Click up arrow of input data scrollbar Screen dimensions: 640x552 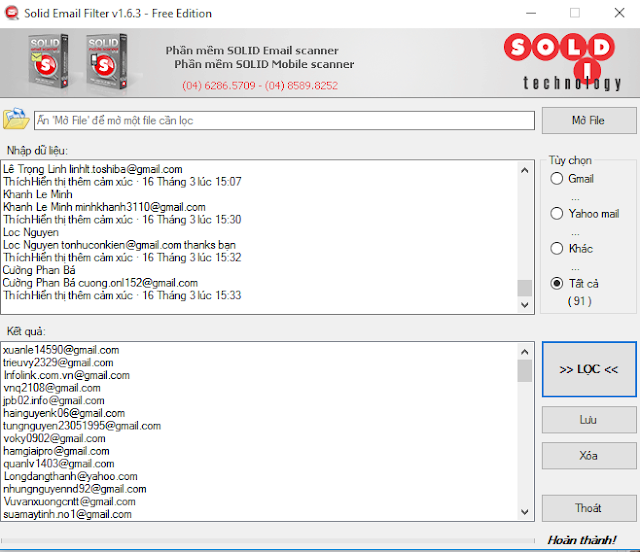click(525, 170)
